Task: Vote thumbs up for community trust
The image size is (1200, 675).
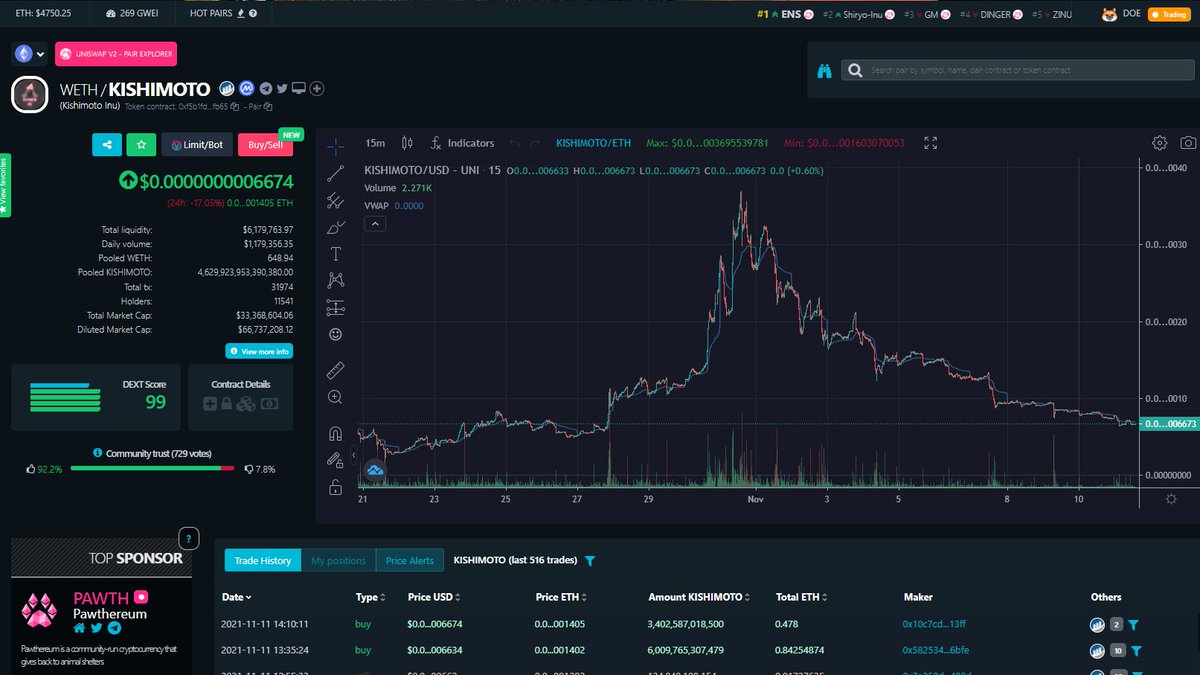Action: click(31, 468)
